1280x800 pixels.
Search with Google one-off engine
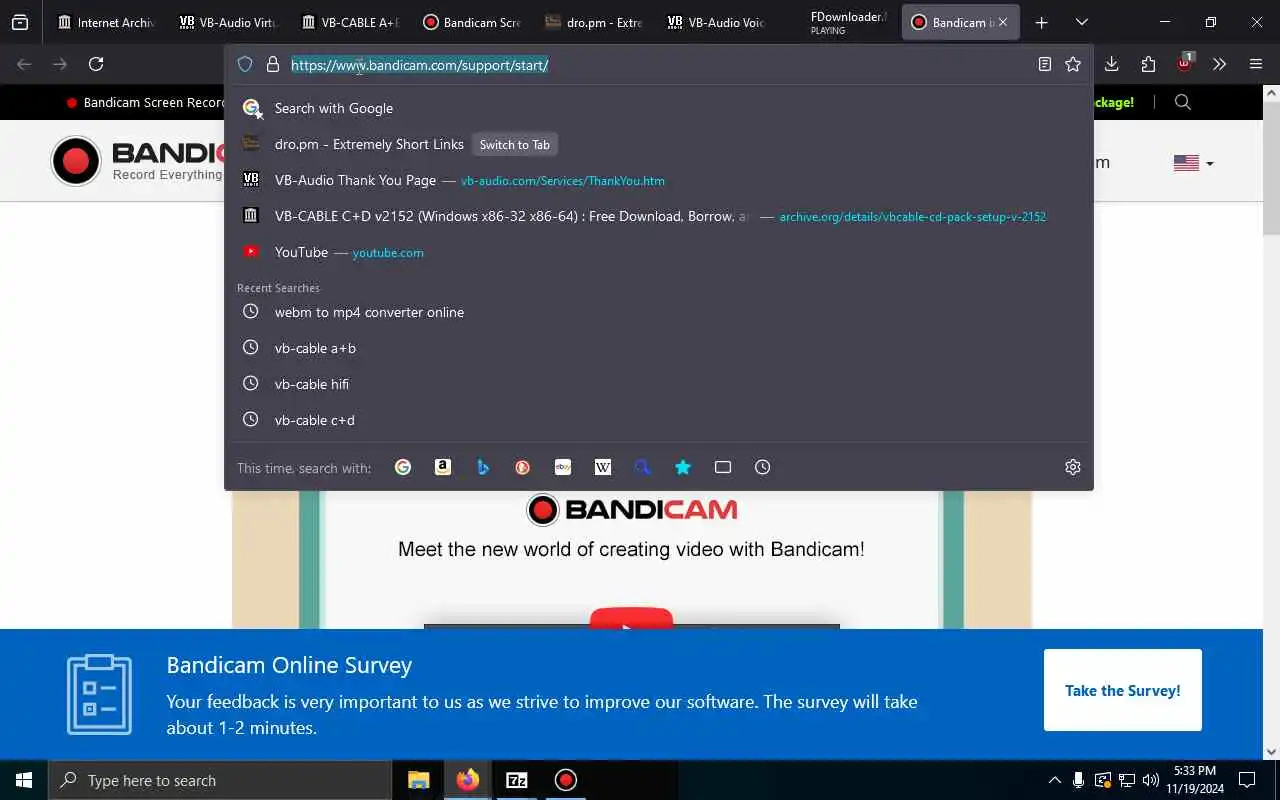tap(403, 467)
